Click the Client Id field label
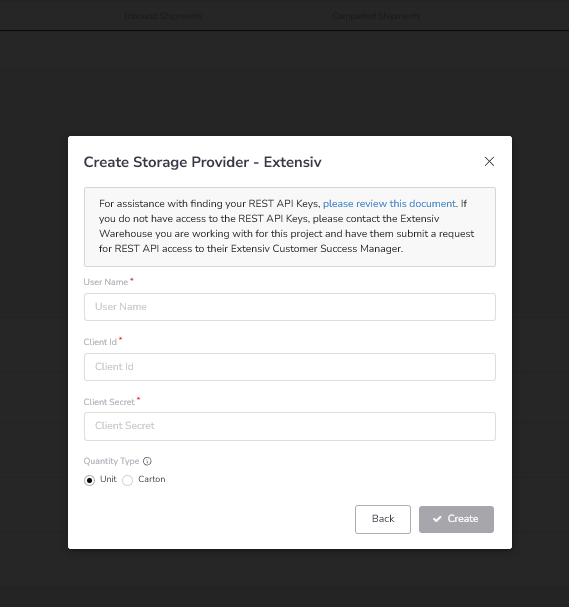569x607 pixels. [100, 342]
